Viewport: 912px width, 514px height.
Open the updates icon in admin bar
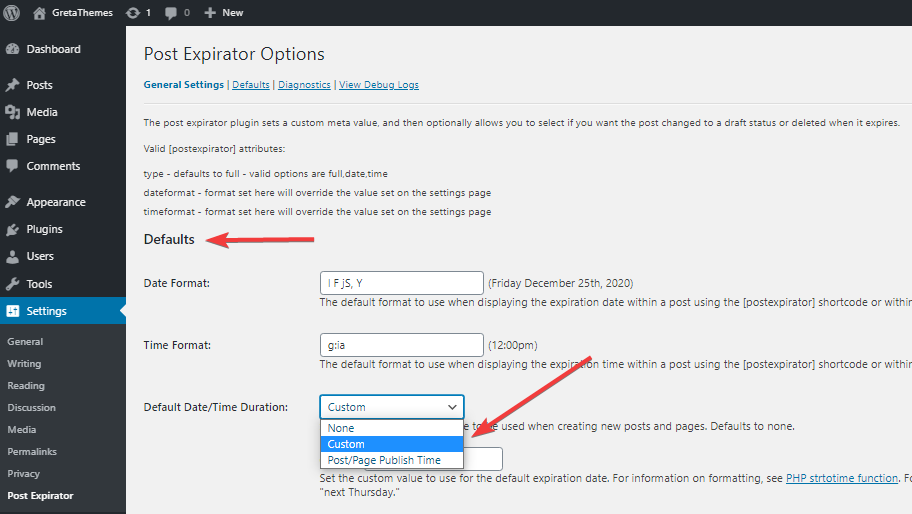pyautogui.click(x=133, y=13)
